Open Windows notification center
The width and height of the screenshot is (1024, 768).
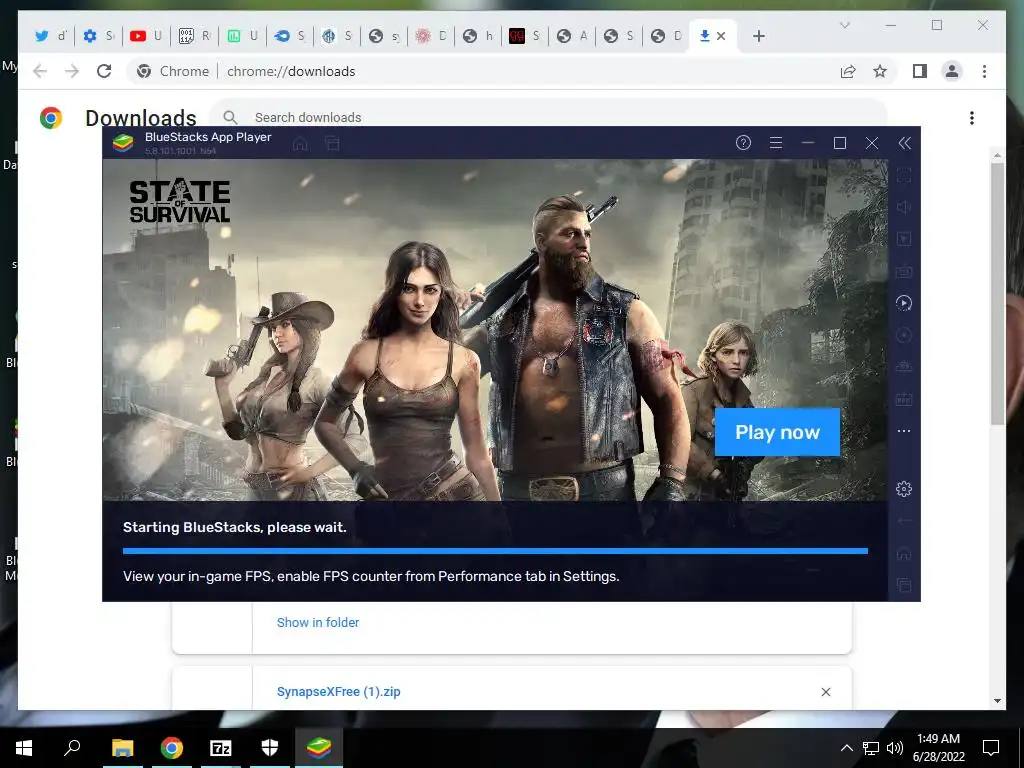(991, 748)
